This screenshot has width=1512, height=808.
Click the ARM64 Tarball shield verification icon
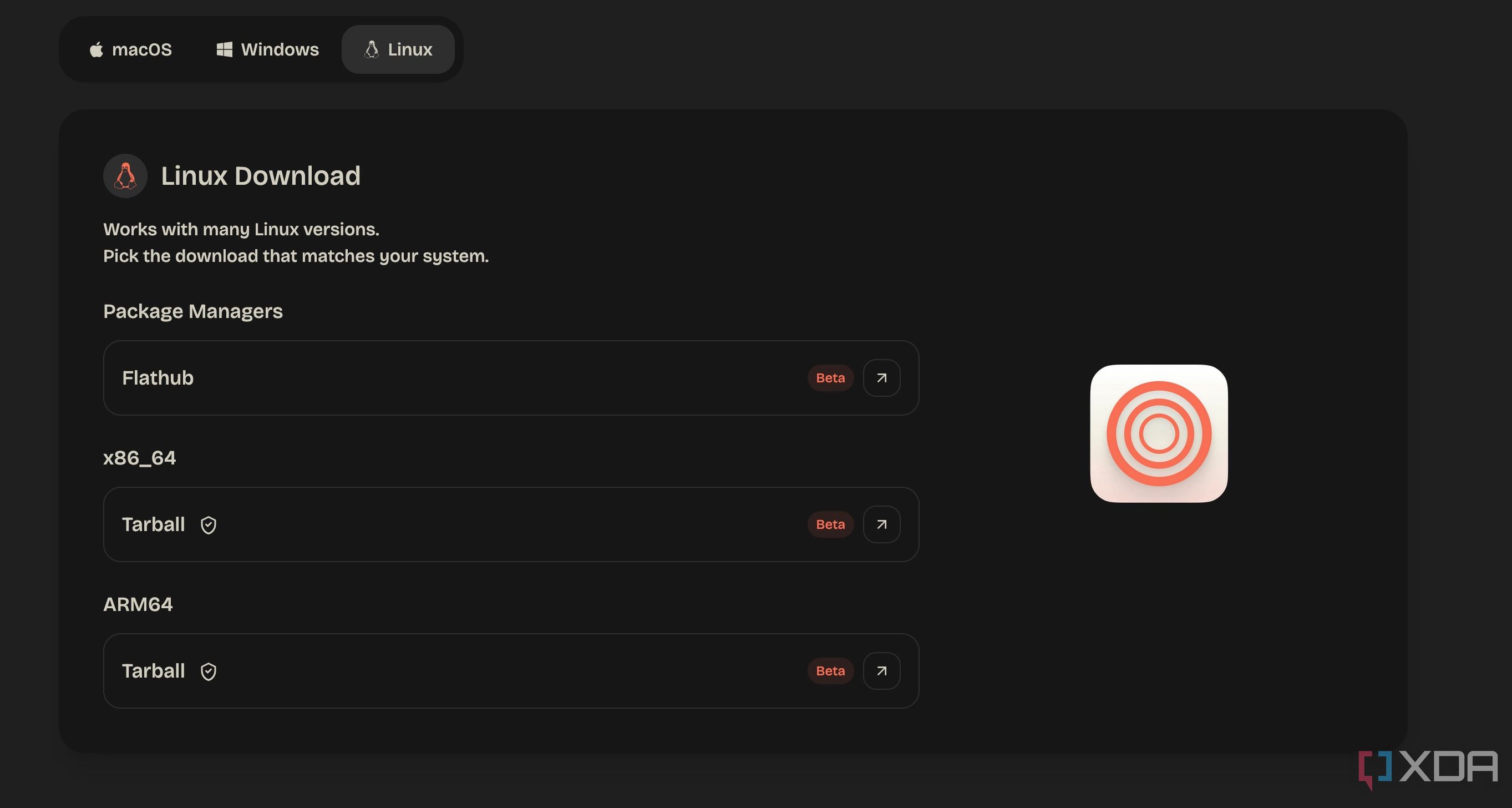209,671
